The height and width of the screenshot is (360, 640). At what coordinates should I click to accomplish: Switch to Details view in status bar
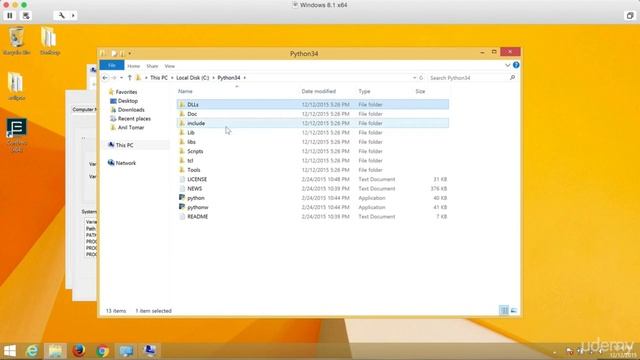[x=504, y=311]
